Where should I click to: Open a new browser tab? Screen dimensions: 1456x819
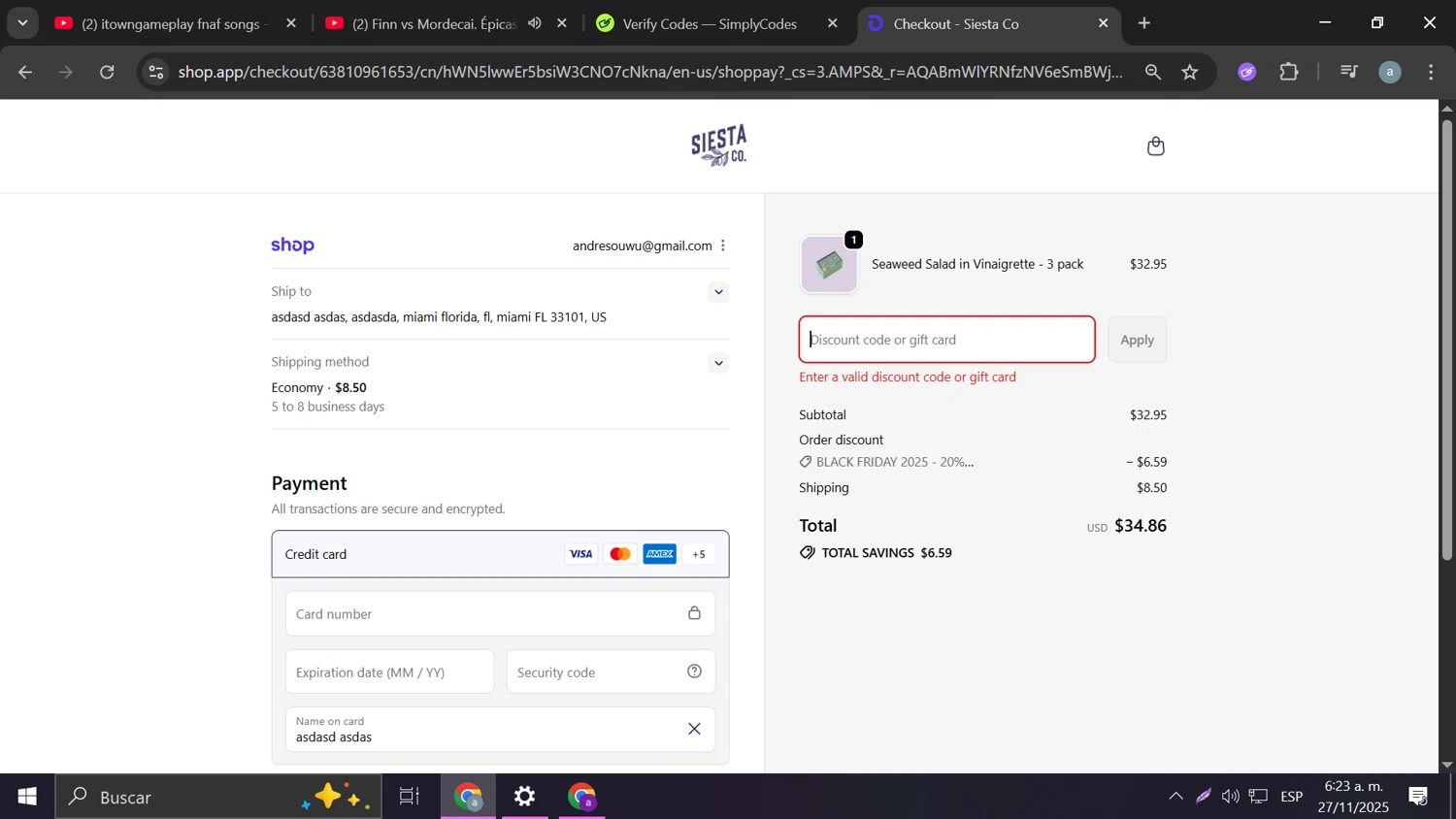click(1144, 23)
